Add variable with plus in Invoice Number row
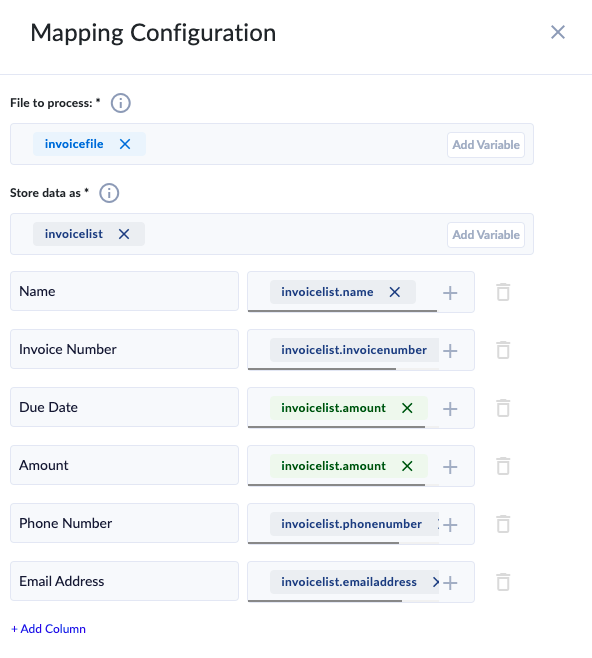 pyautogui.click(x=450, y=351)
